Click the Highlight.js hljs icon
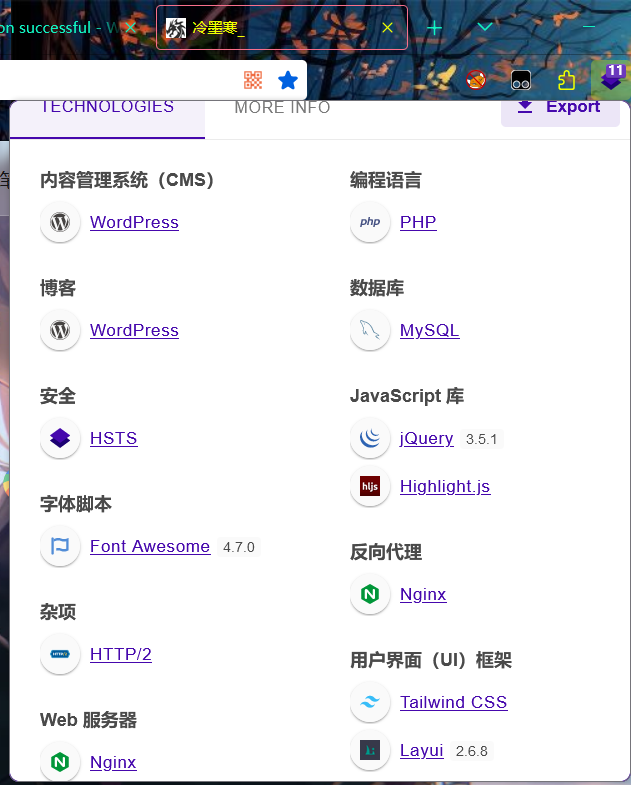This screenshot has height=785, width=631. coord(370,486)
